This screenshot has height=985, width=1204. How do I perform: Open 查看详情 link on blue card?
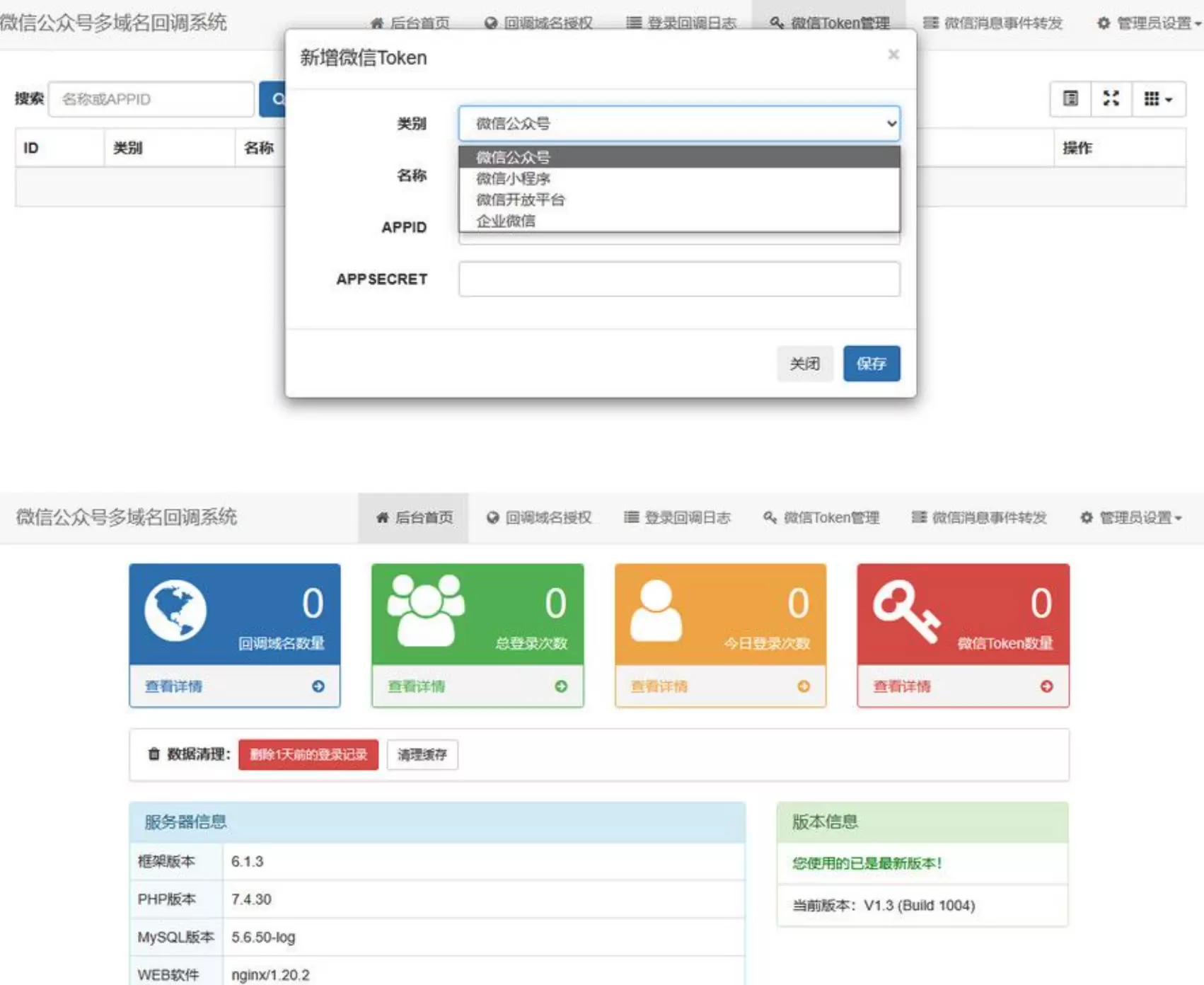[x=173, y=686]
